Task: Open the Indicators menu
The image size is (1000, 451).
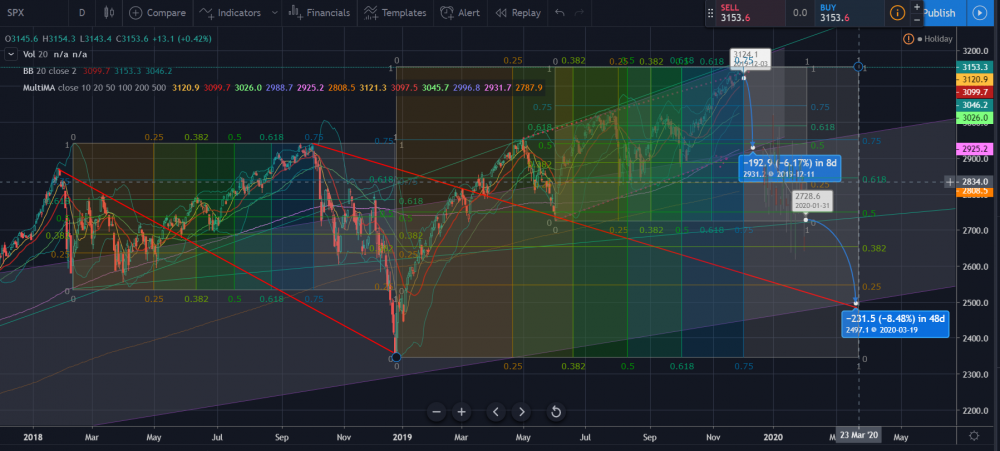Action: (230, 13)
